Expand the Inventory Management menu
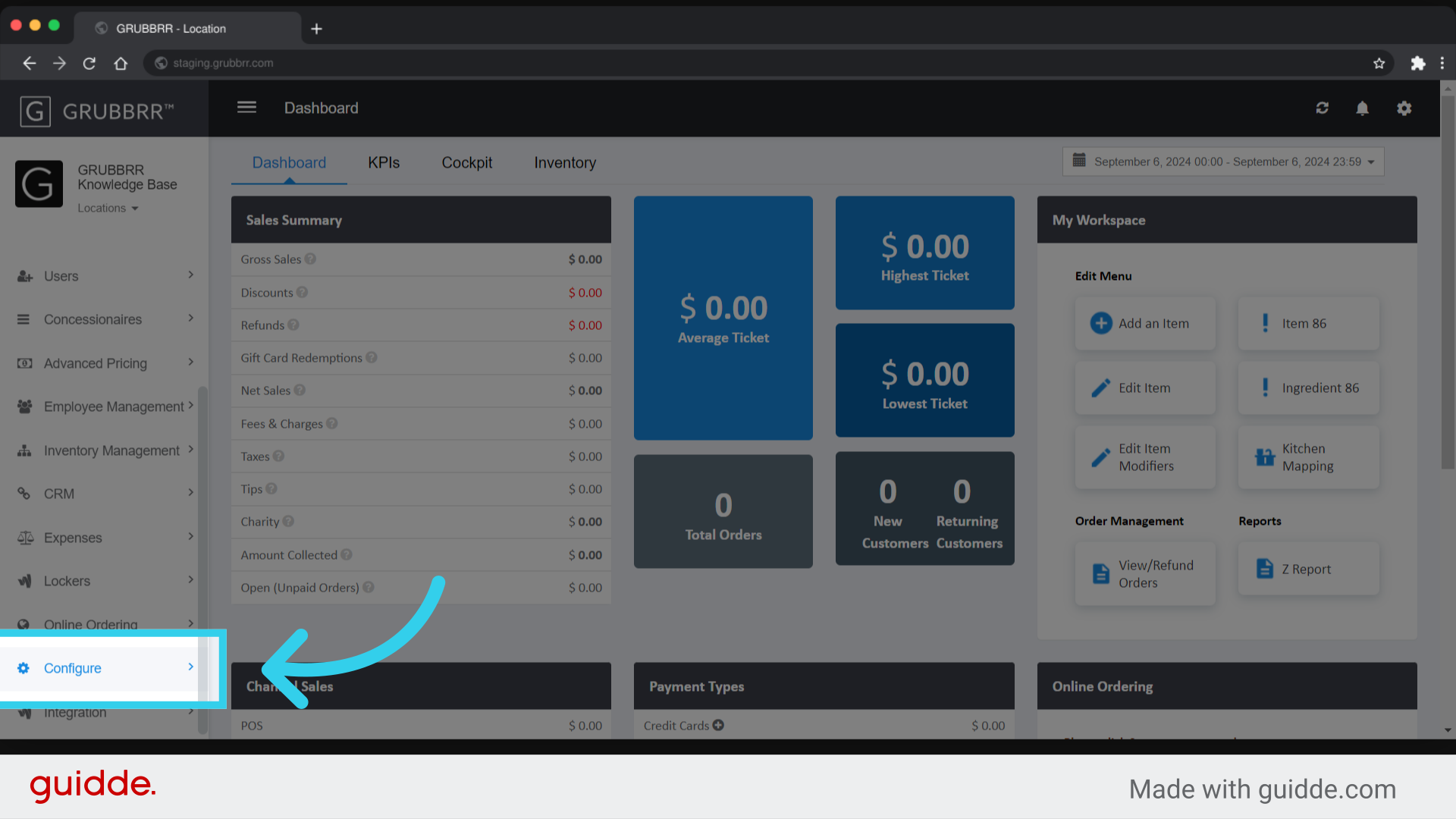 click(x=105, y=450)
